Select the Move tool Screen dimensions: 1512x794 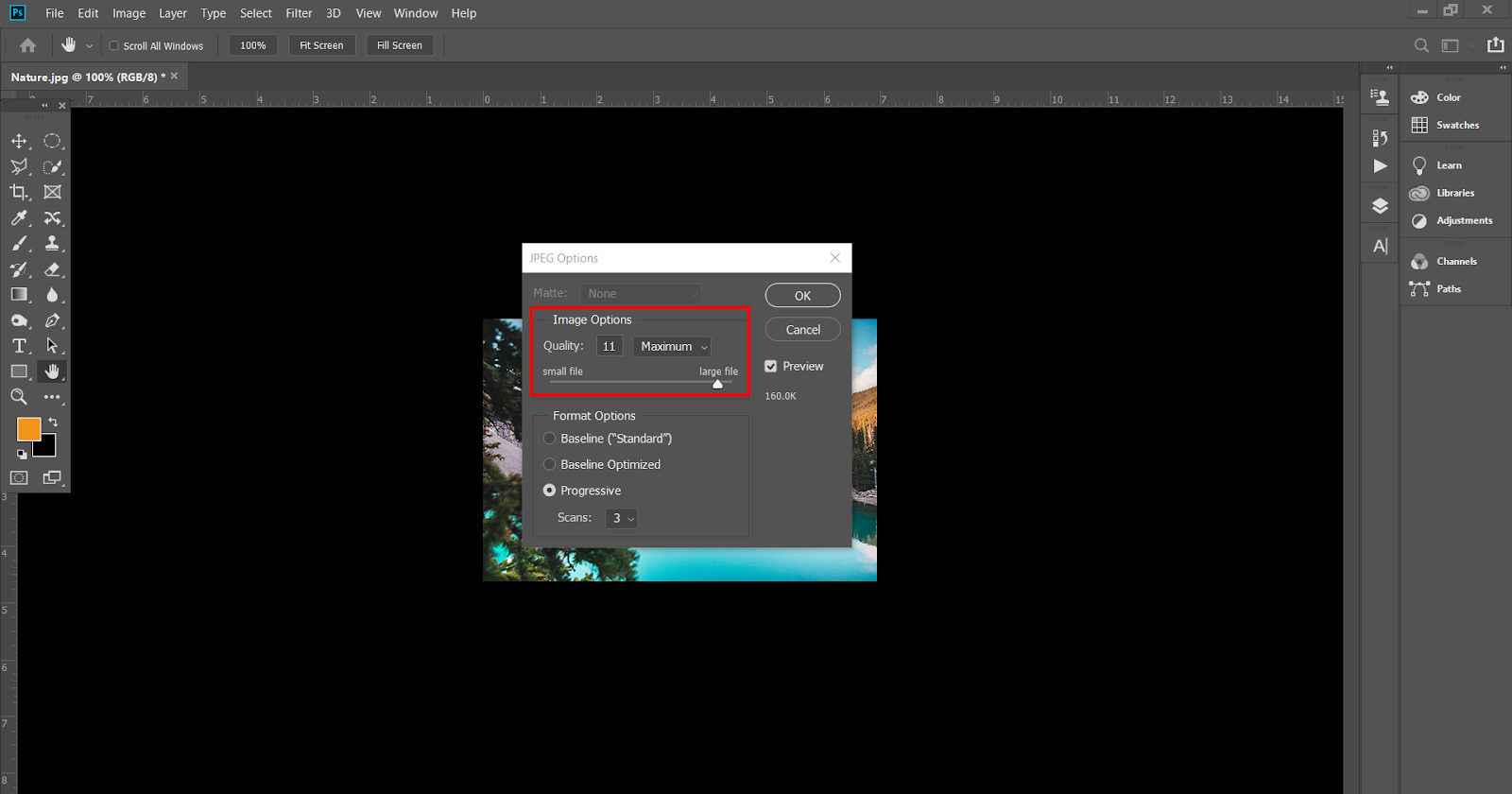(19, 141)
